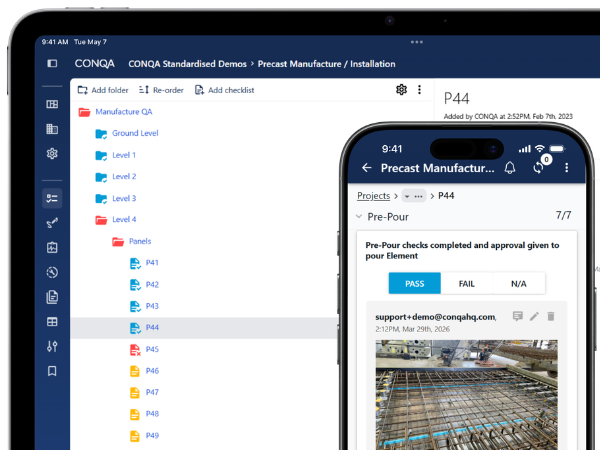The width and height of the screenshot is (600, 450).
Task: Open the breadcrumb ellipsis dropdown
Action: point(413,196)
